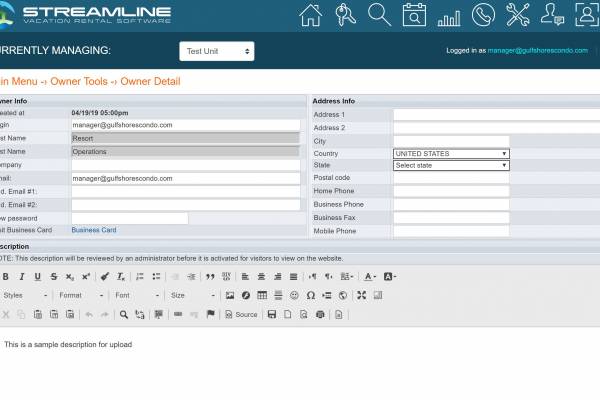Click the keys icon in top navigation
The image size is (600, 400).
coord(345,15)
